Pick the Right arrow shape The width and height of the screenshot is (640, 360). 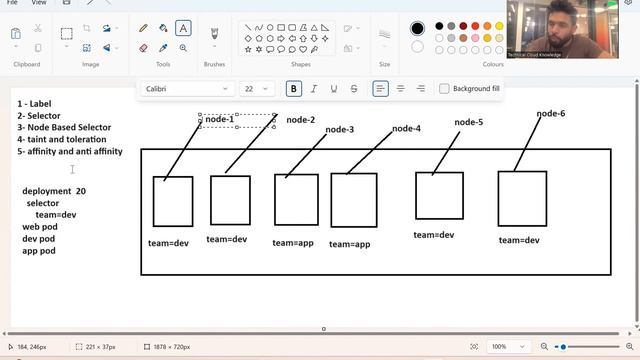click(281, 39)
